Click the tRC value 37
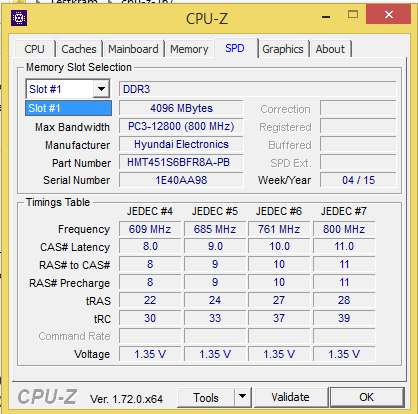Image resolution: width=418 pixels, height=414 pixels. click(279, 318)
